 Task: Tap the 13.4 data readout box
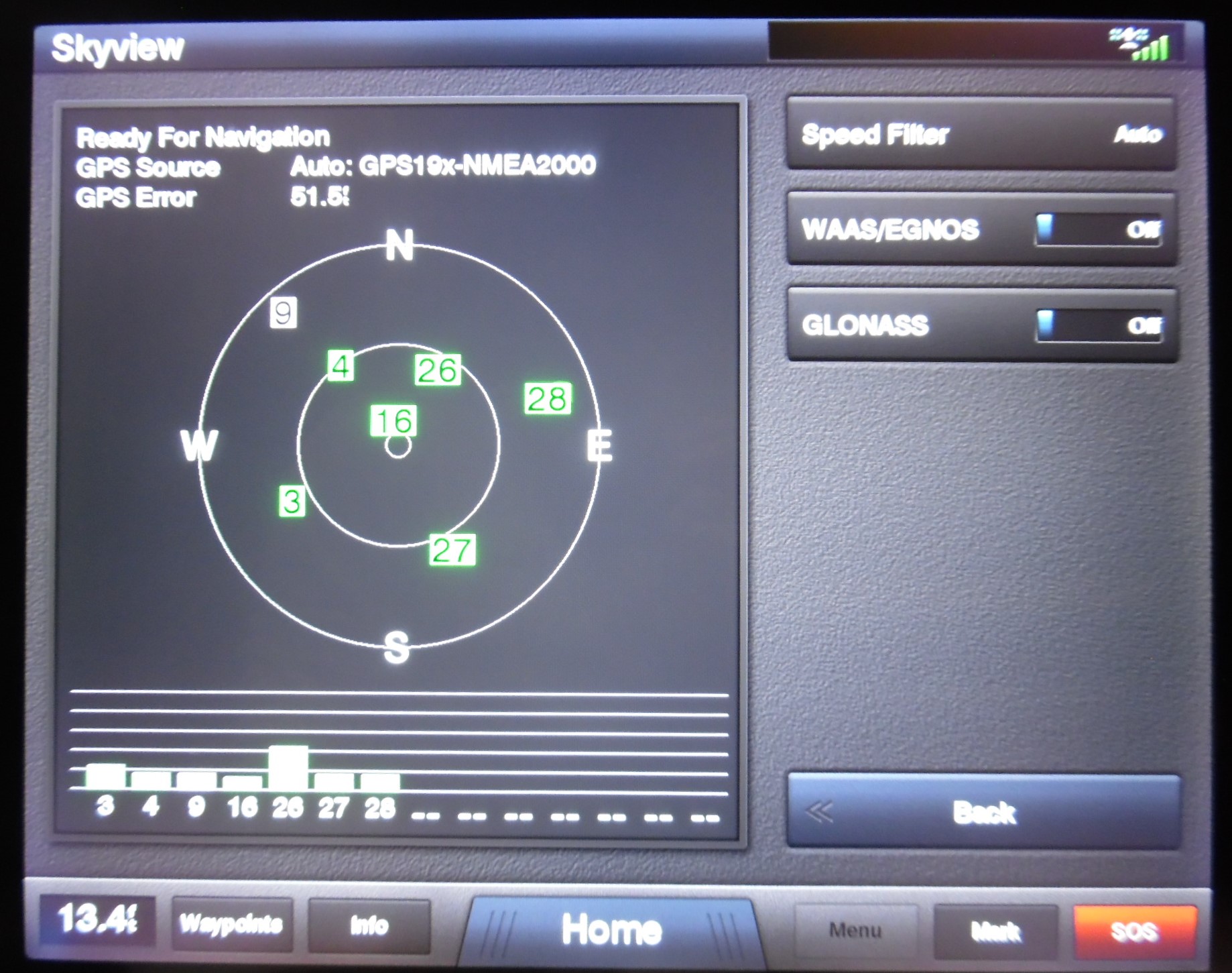coord(98,919)
